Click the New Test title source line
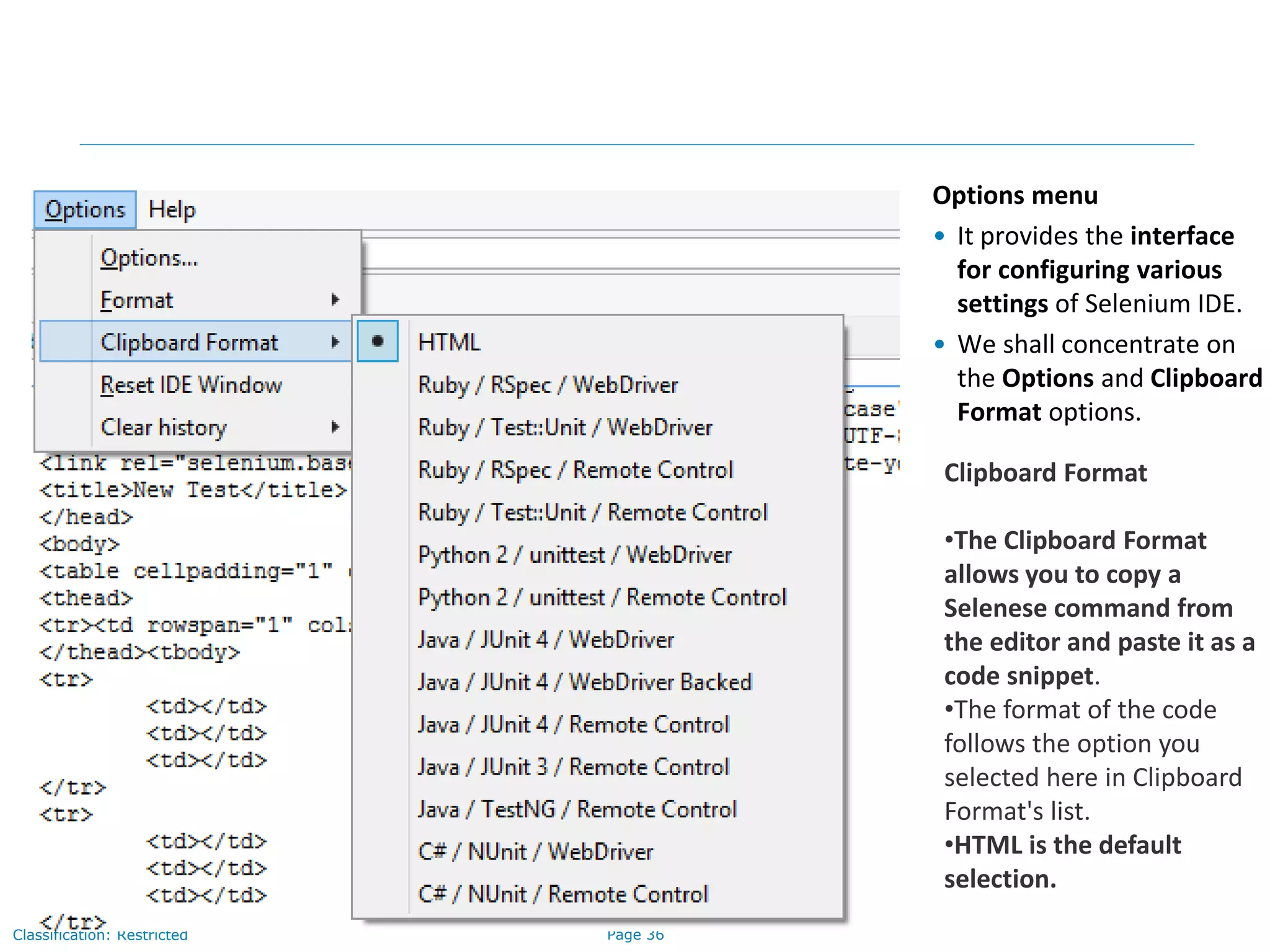The height and width of the screenshot is (952, 1270). 193,490
